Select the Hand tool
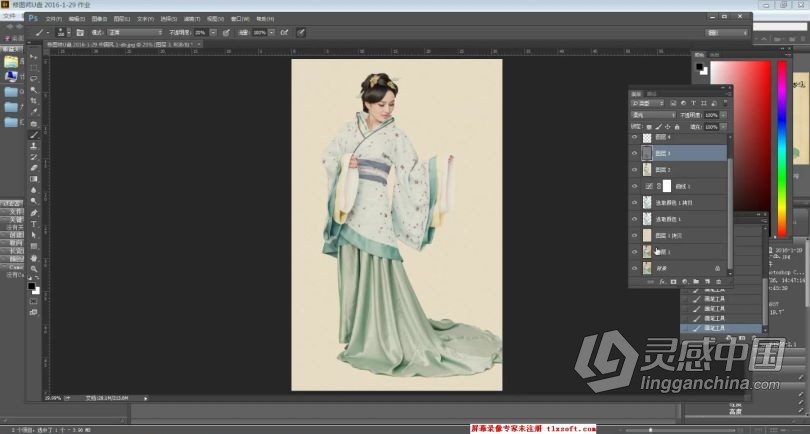Viewport: 810px width, 434px height. point(34,258)
